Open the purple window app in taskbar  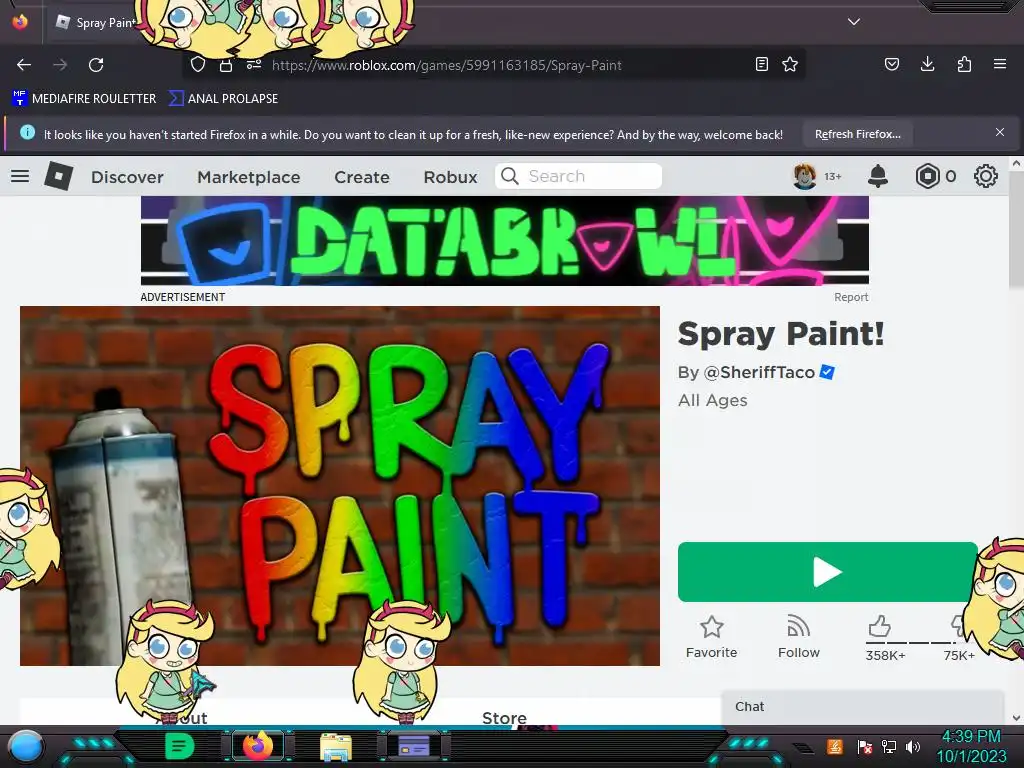(x=413, y=746)
